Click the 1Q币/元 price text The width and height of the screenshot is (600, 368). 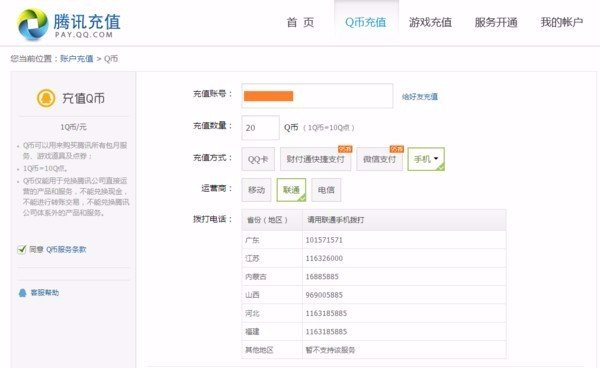click(x=73, y=127)
